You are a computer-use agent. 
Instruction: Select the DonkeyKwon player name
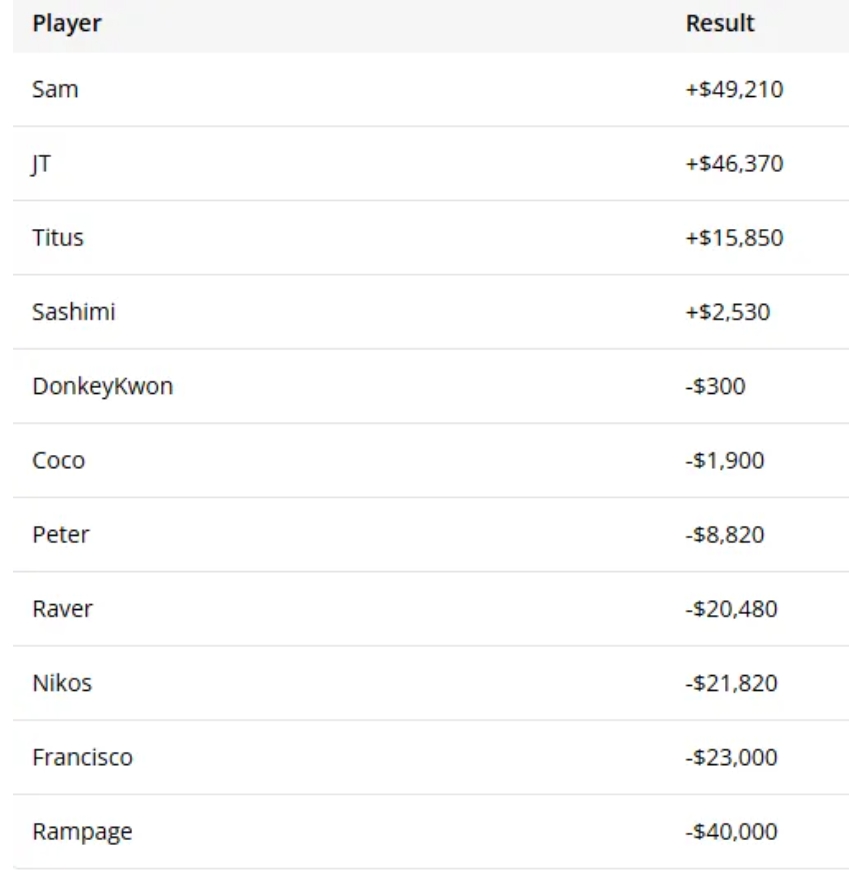coord(102,386)
